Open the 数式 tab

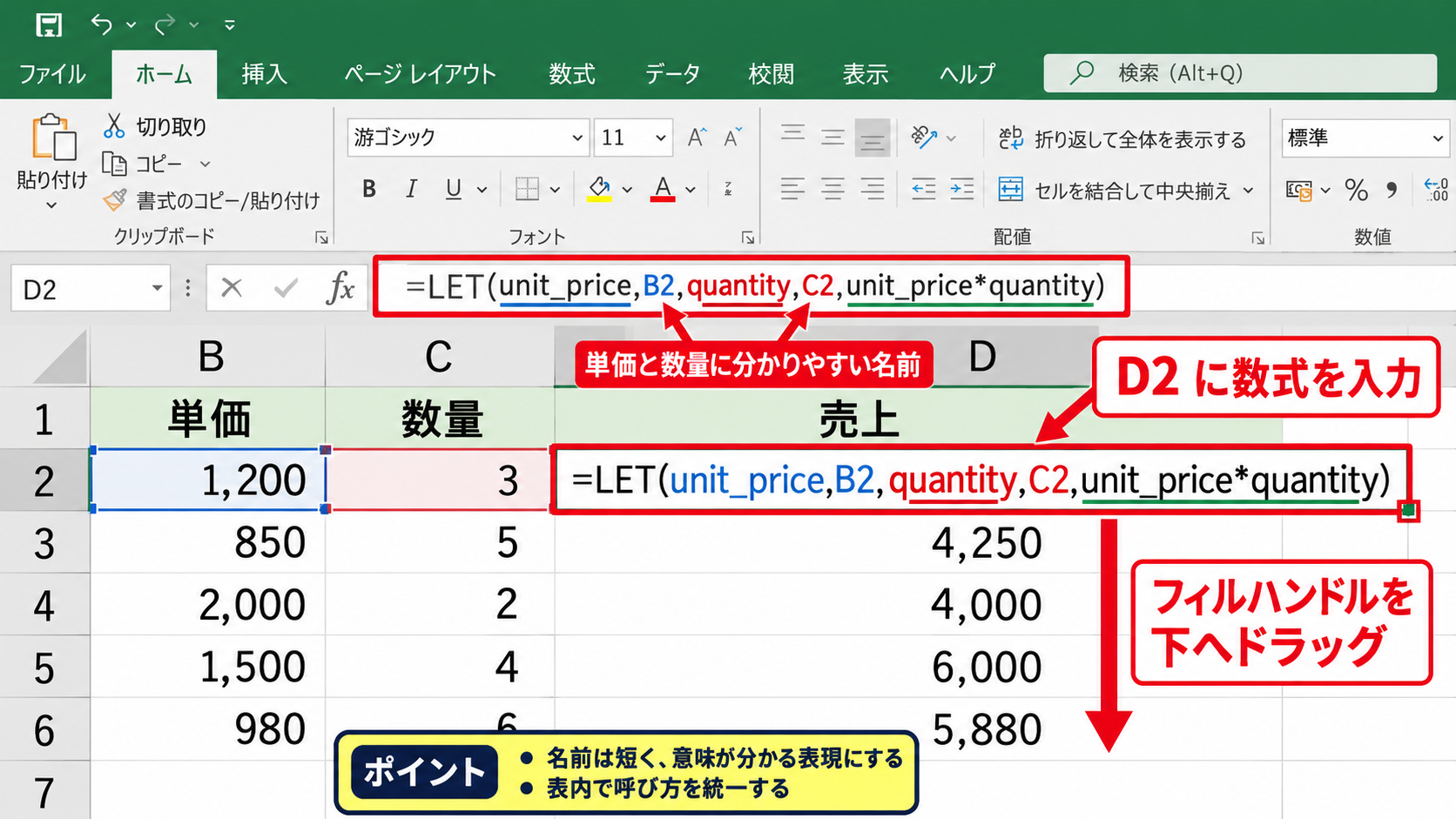coord(572,74)
